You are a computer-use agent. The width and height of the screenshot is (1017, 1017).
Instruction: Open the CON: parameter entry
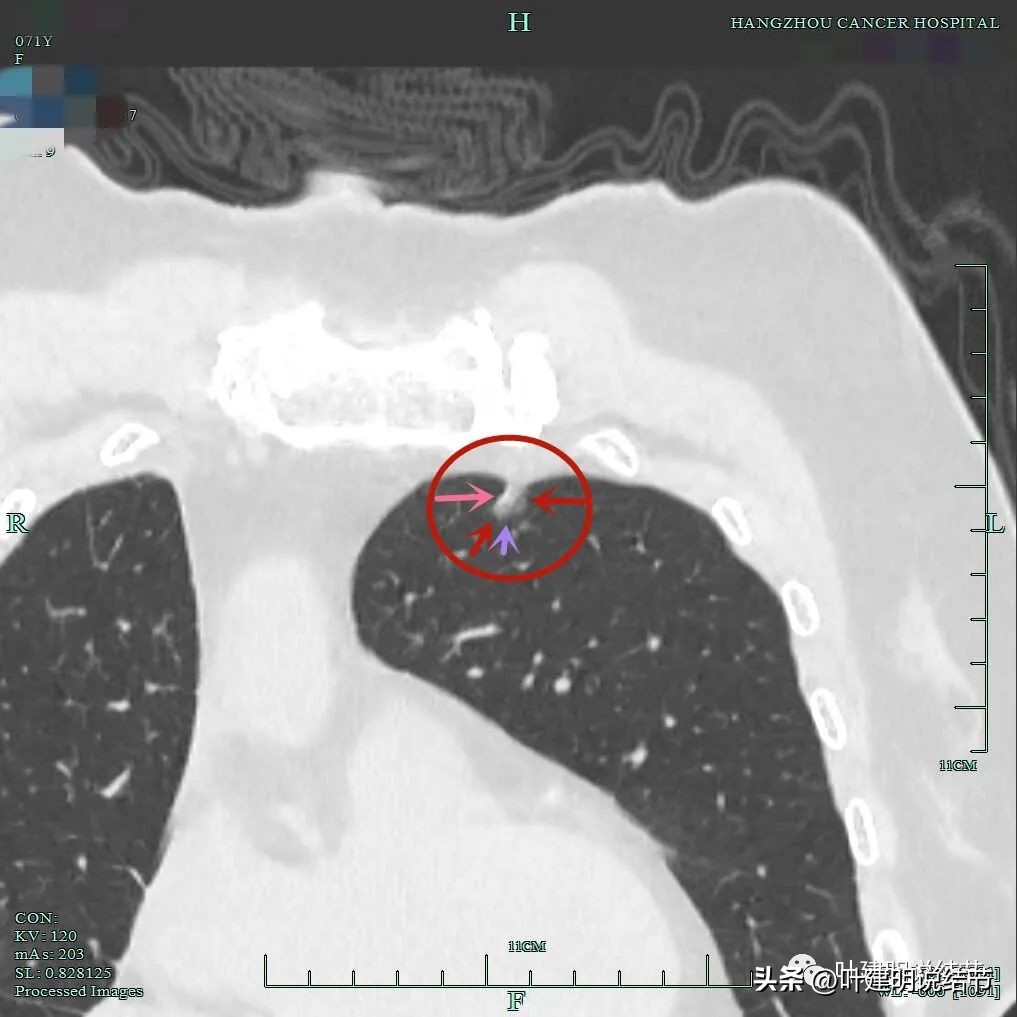[36, 917]
